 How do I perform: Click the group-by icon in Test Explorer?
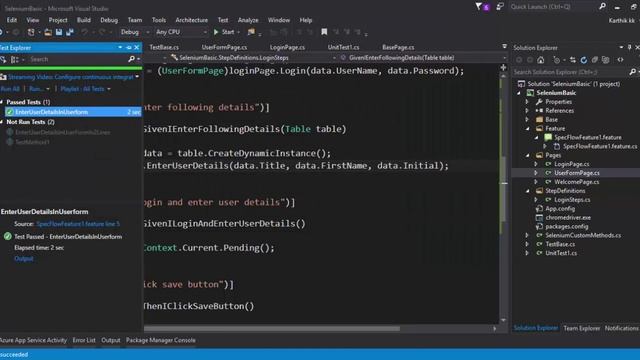pos(14,60)
